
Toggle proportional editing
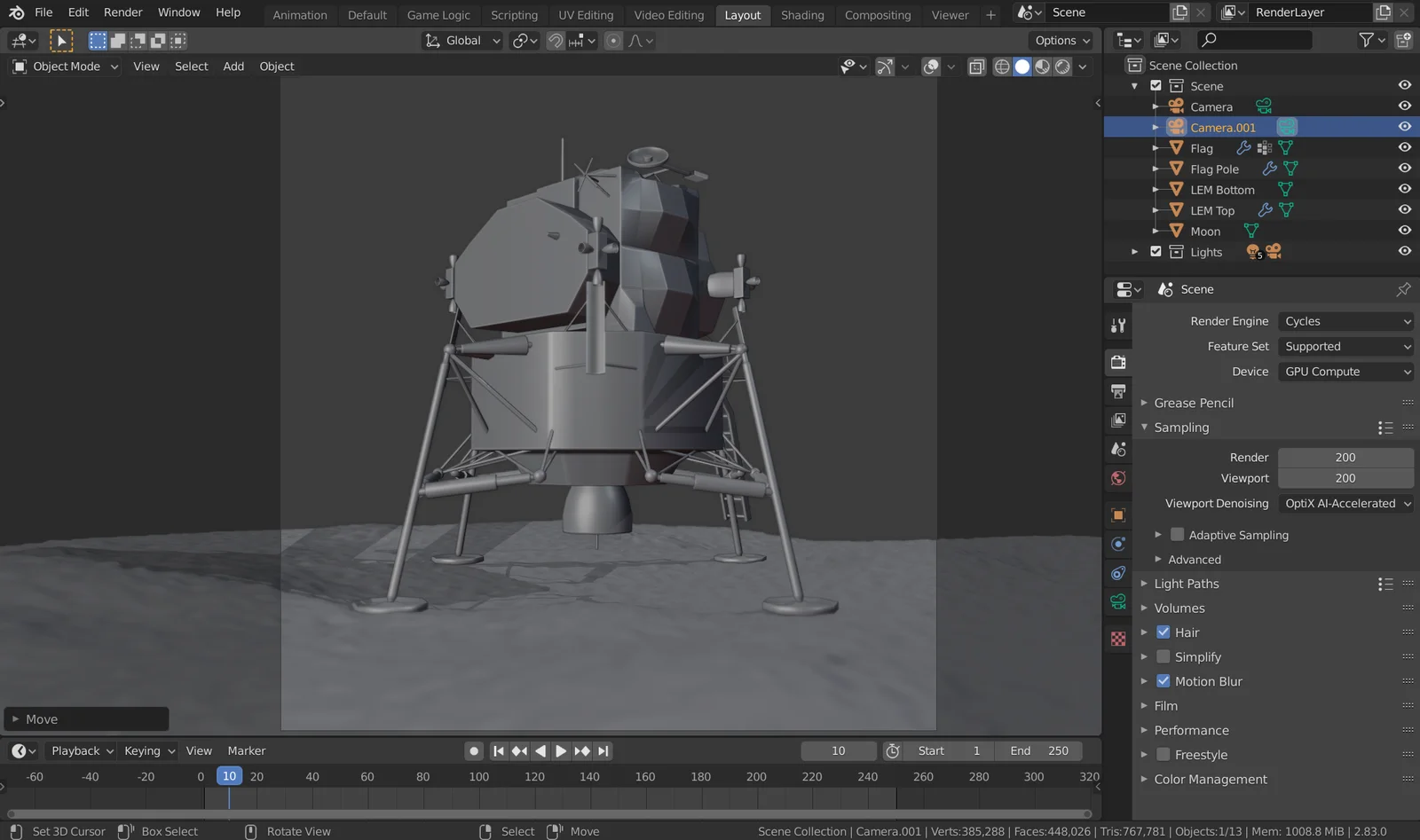[x=614, y=40]
